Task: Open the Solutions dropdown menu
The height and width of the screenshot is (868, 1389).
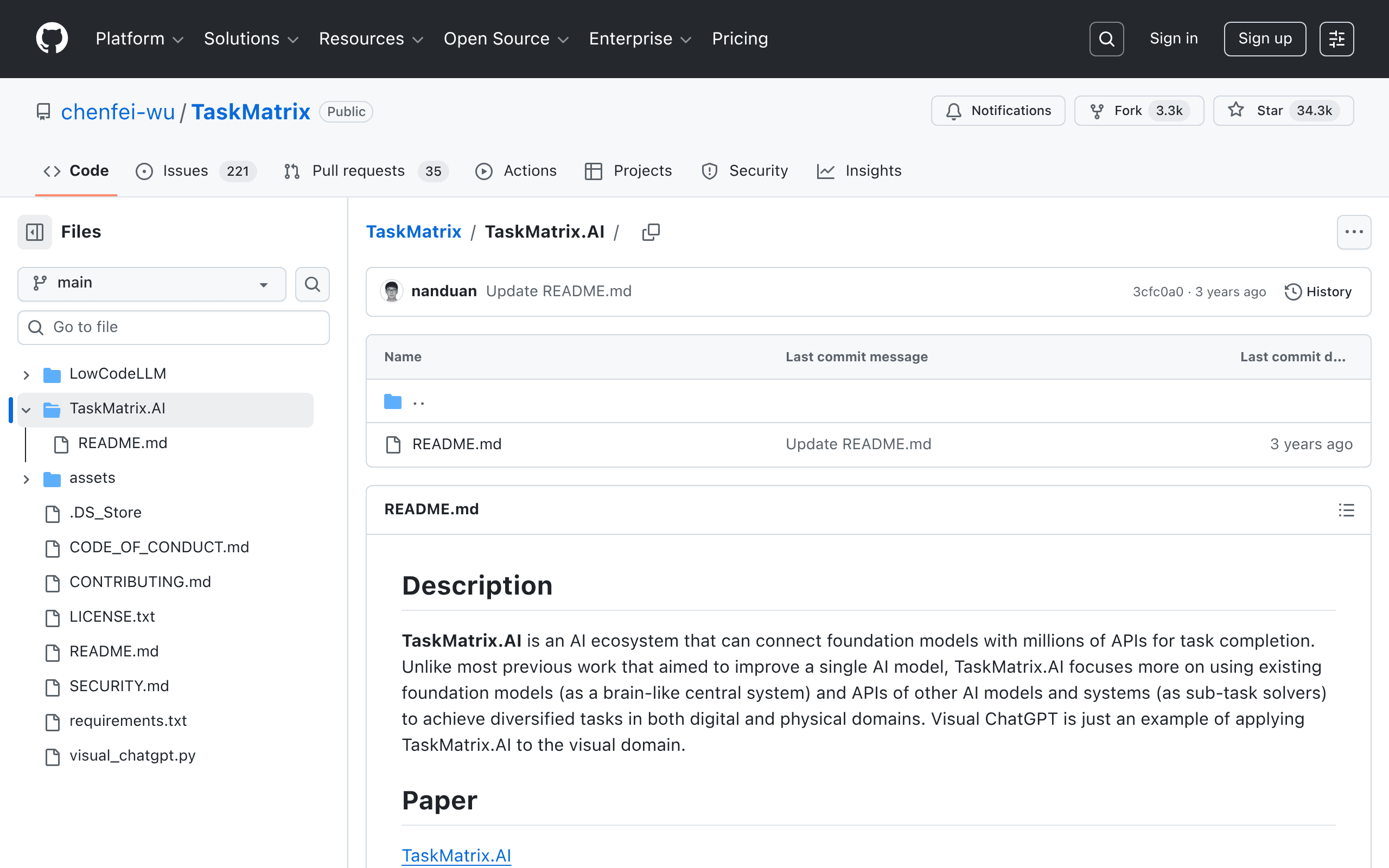Action: click(x=251, y=39)
